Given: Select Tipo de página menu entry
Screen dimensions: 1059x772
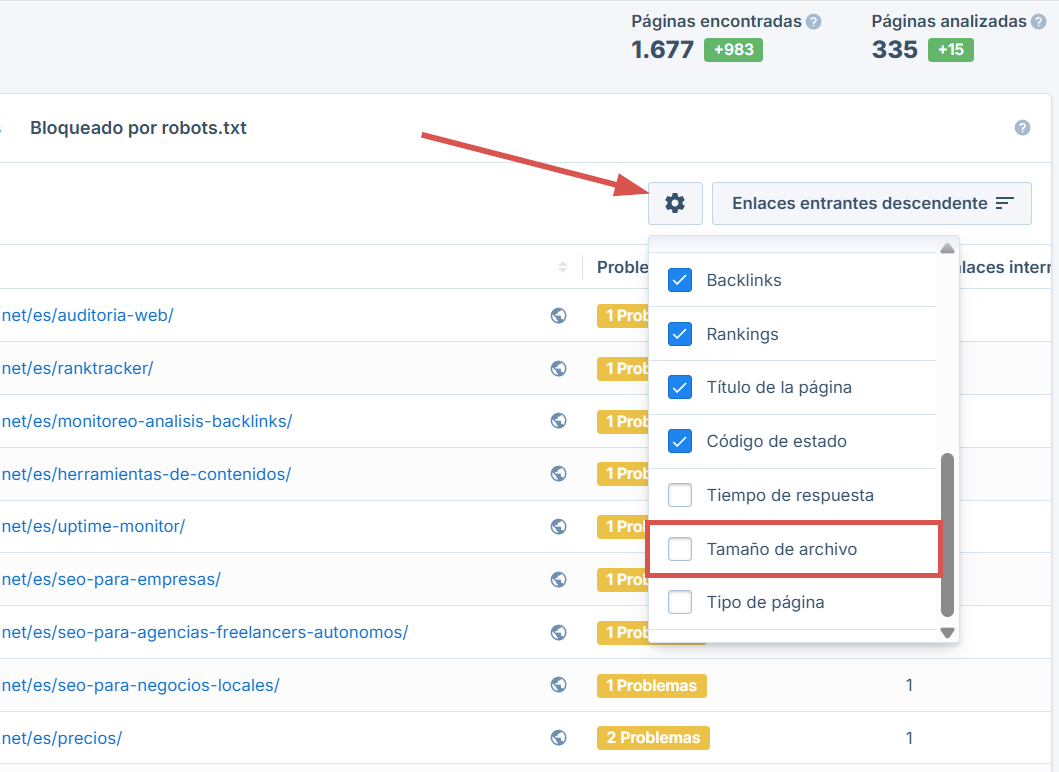Looking at the screenshot, I should [x=765, y=603].
